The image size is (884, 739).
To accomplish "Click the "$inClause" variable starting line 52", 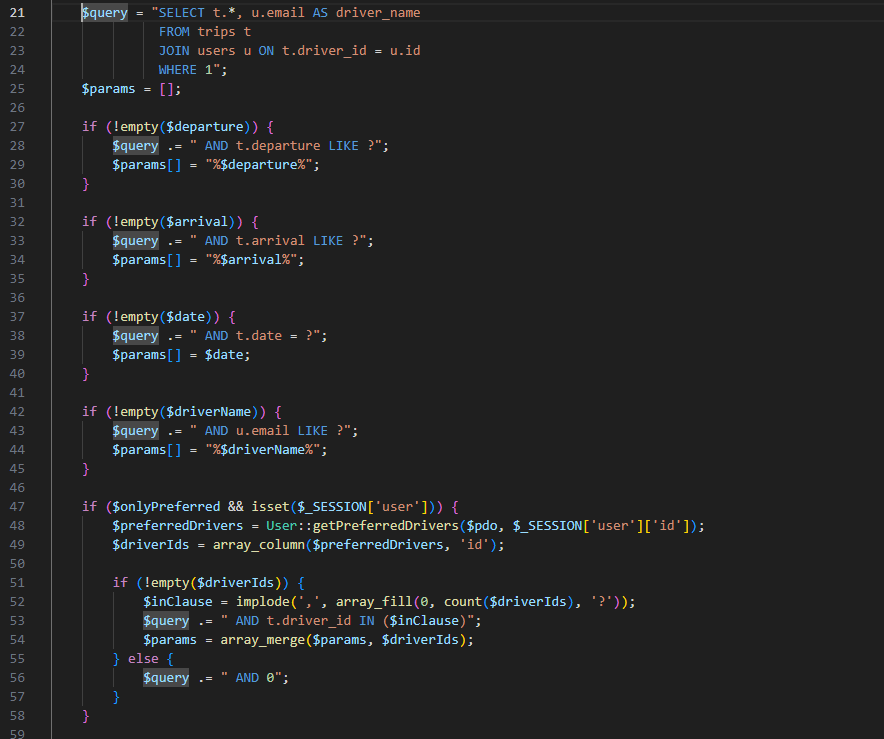I will 178,602.
